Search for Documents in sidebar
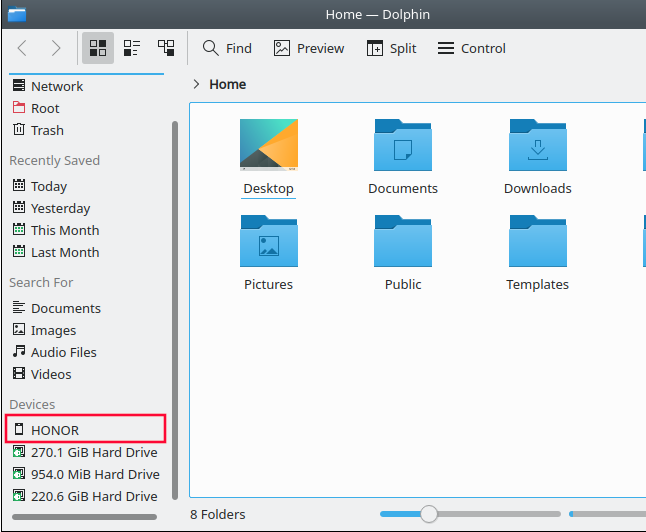The image size is (646, 532). [x=86, y=308]
